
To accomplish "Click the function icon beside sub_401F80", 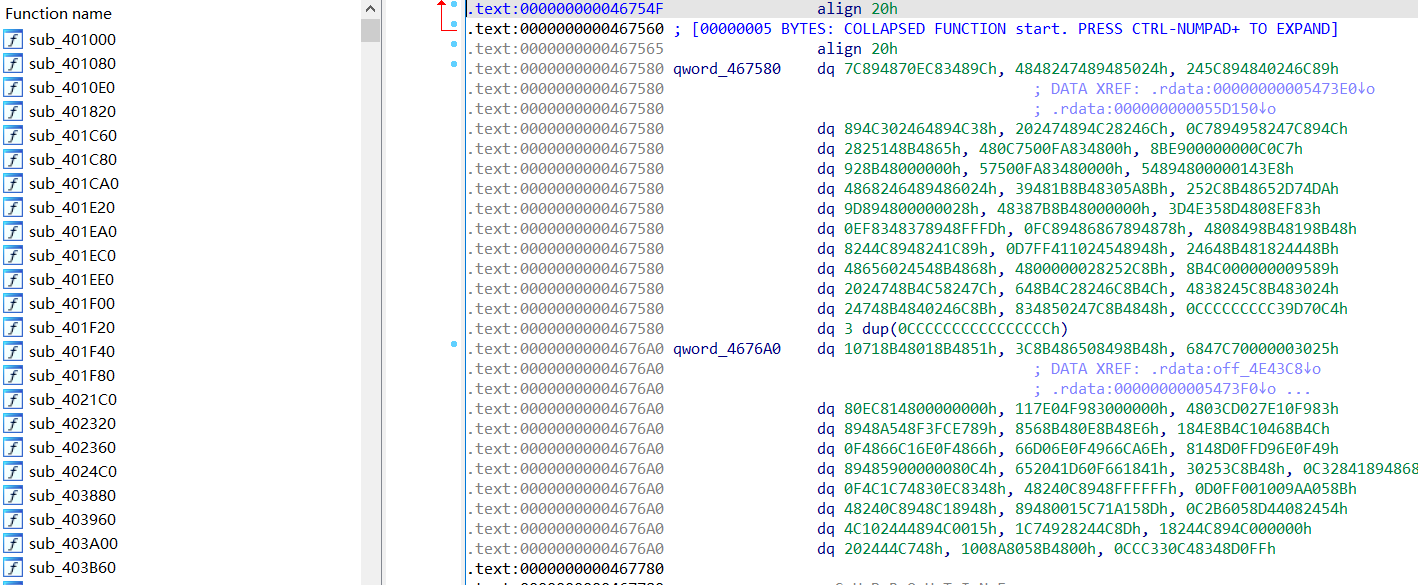I will 14,376.
